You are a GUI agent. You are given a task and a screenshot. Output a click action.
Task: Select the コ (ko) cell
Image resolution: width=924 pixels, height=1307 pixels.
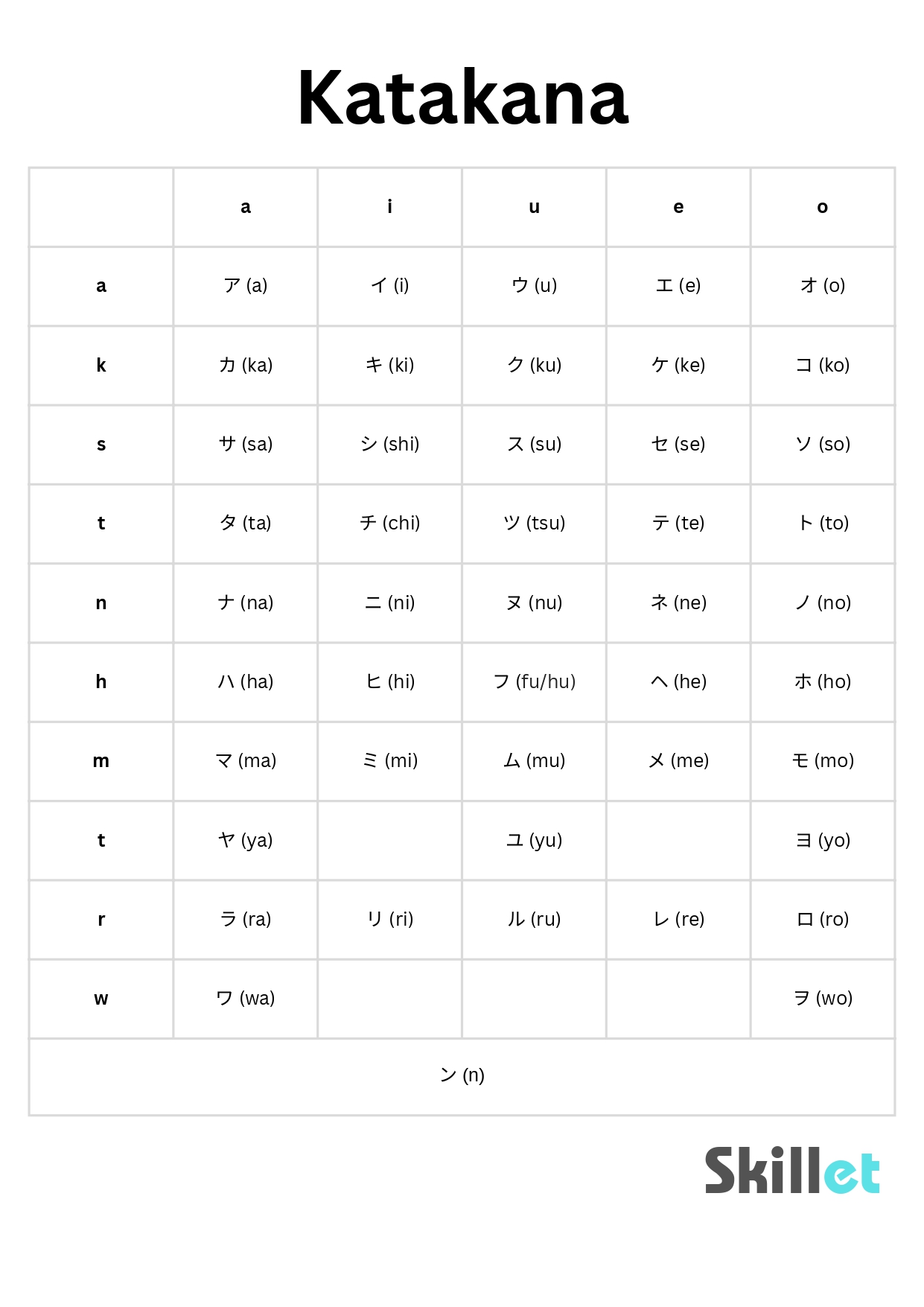coord(823,366)
